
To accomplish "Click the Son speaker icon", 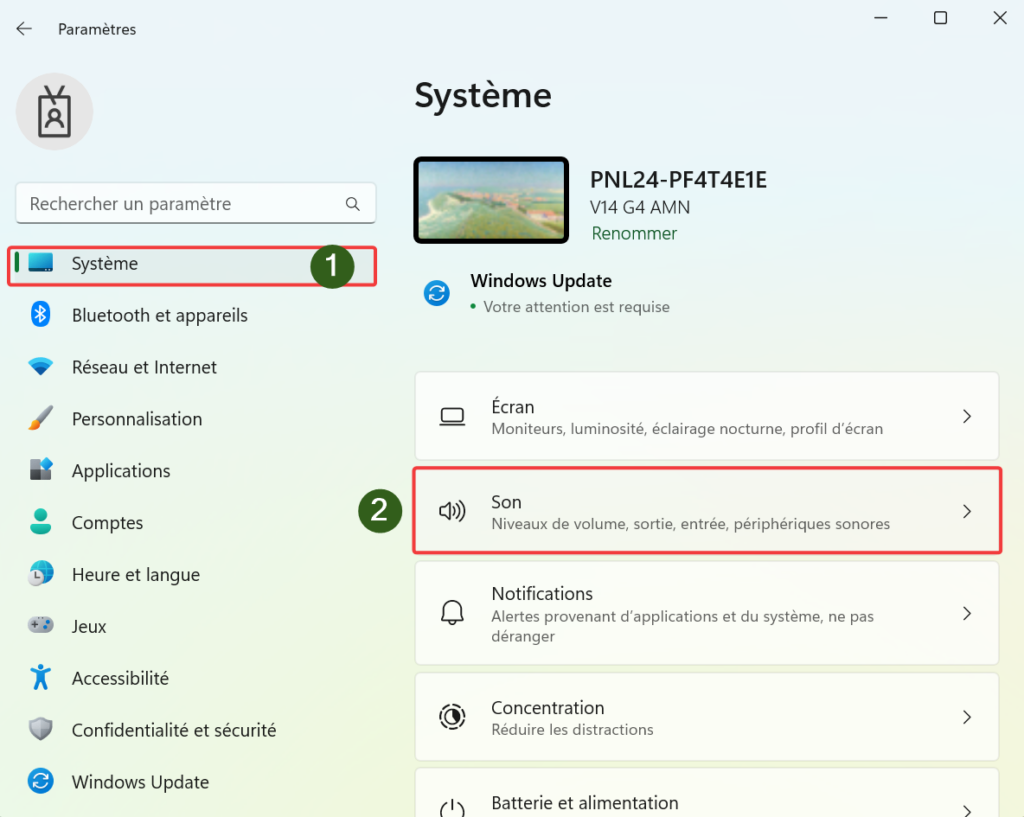I will (x=452, y=512).
